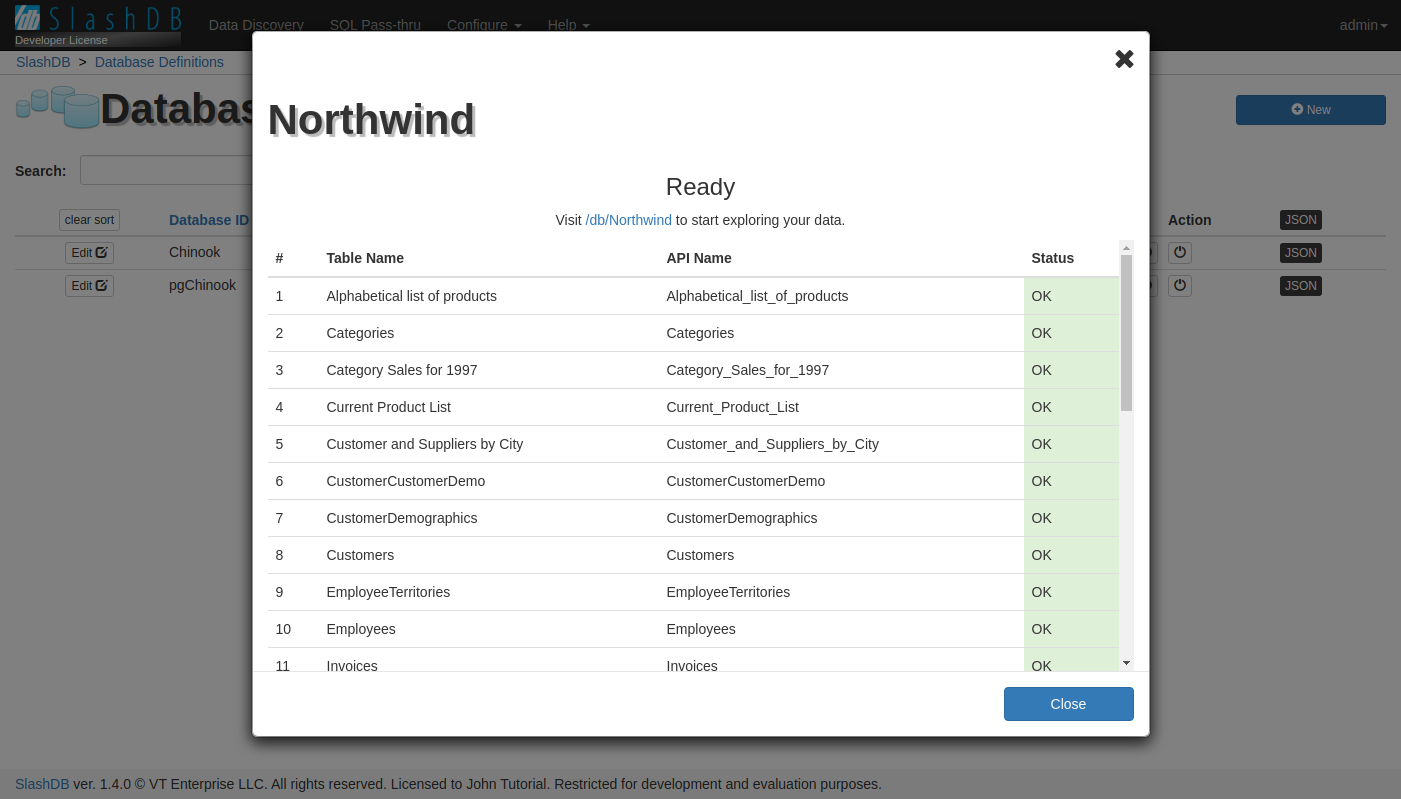Click the clear sort button
Viewport: 1401px width, 799px height.
89,220
